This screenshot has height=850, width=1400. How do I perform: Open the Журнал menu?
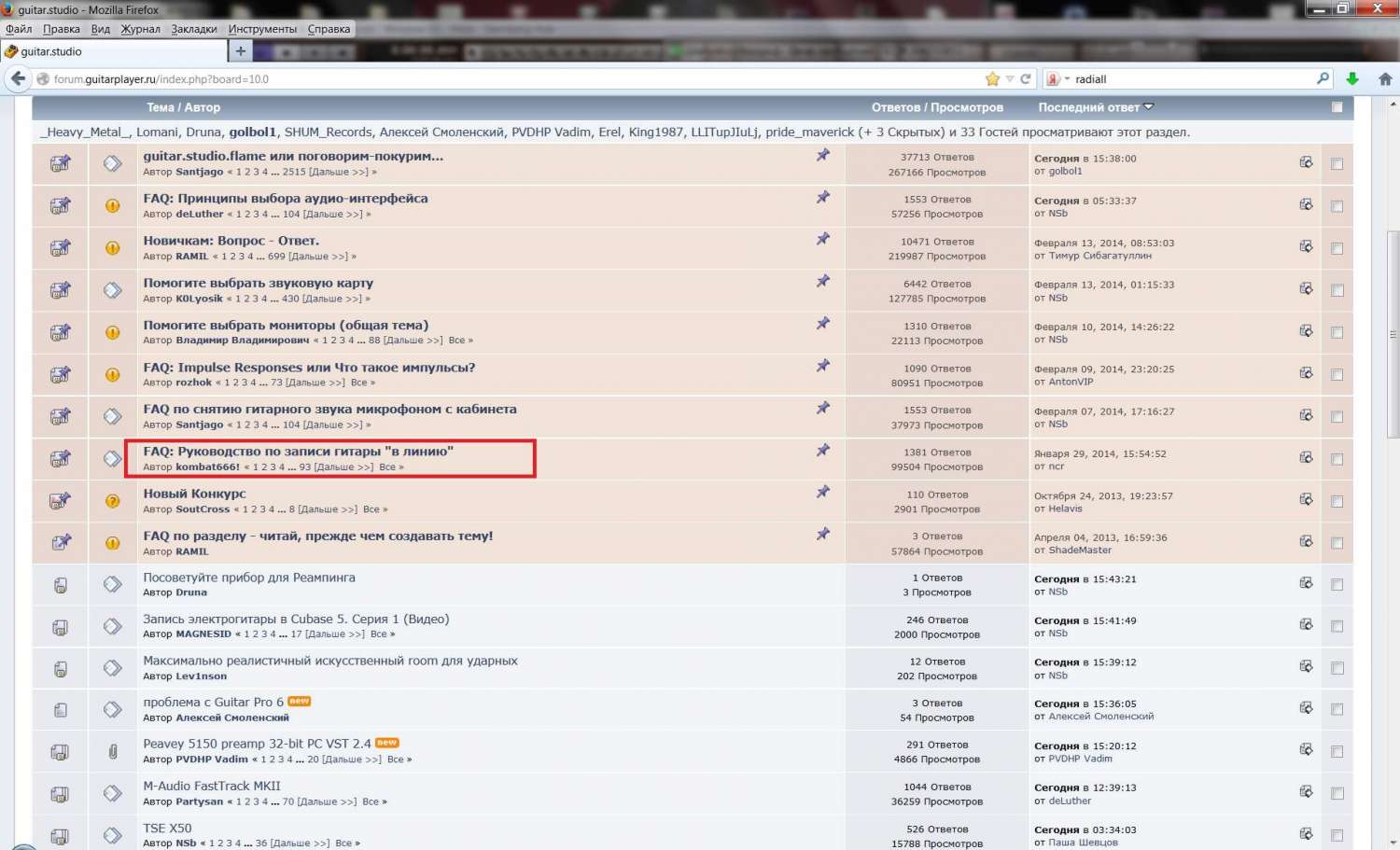140,29
